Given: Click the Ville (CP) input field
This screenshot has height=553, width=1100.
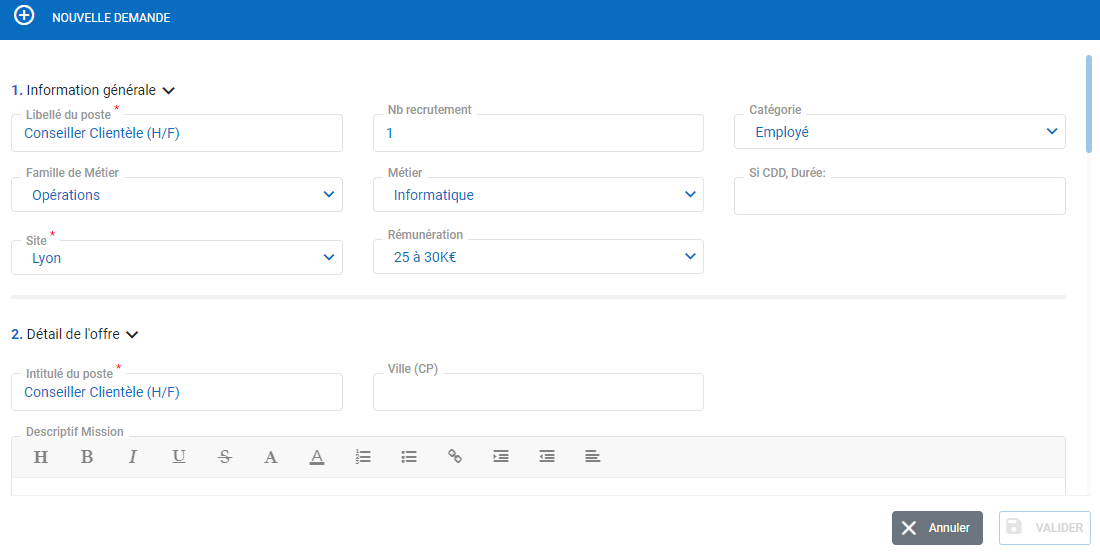Looking at the screenshot, I should (x=538, y=392).
